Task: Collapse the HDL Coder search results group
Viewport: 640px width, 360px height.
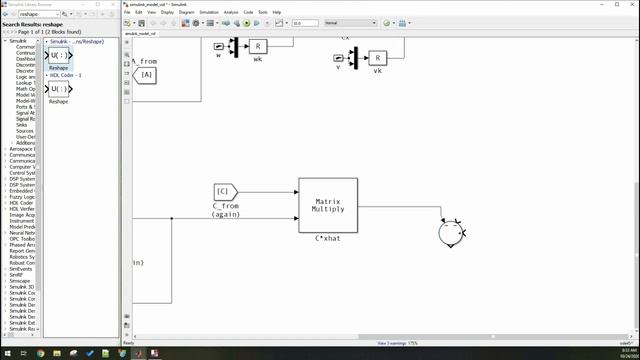Action: [x=47, y=76]
